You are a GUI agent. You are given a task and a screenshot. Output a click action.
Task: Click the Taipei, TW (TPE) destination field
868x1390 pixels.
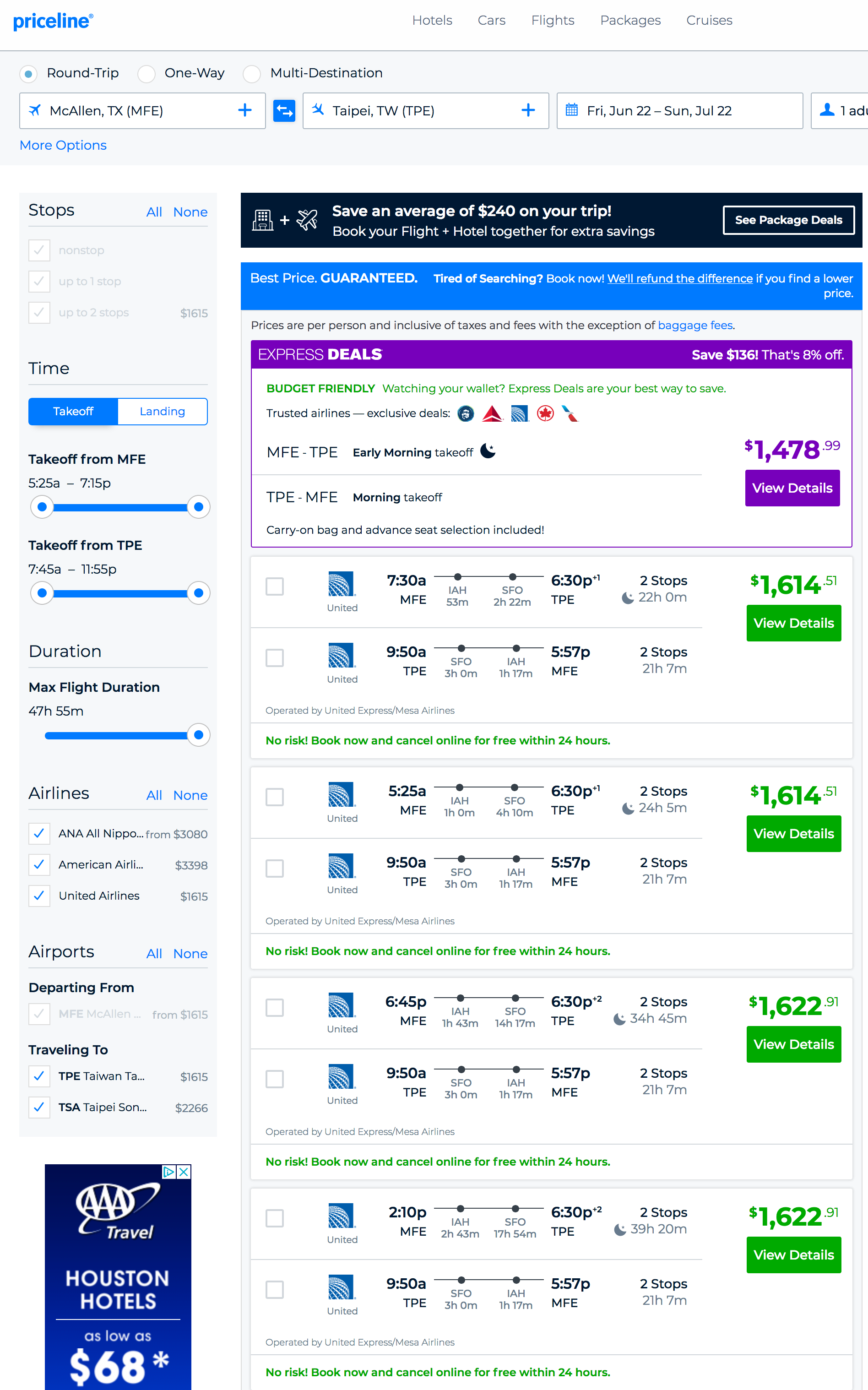click(x=425, y=110)
